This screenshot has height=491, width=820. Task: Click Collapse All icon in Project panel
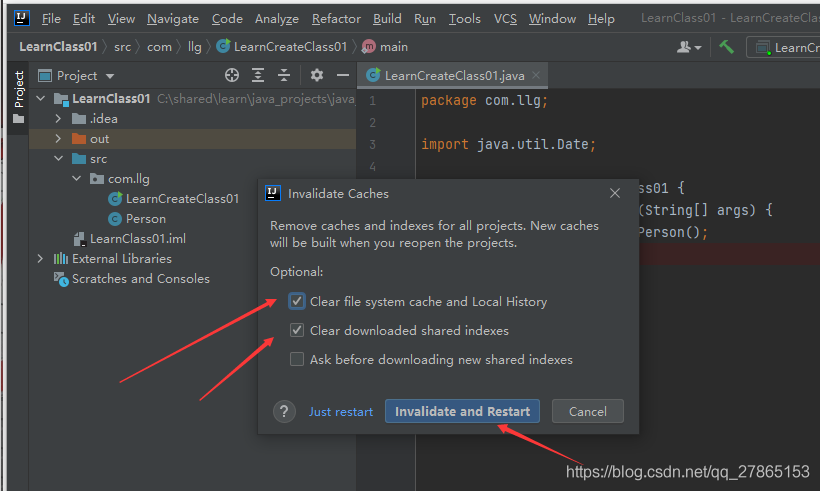(284, 75)
